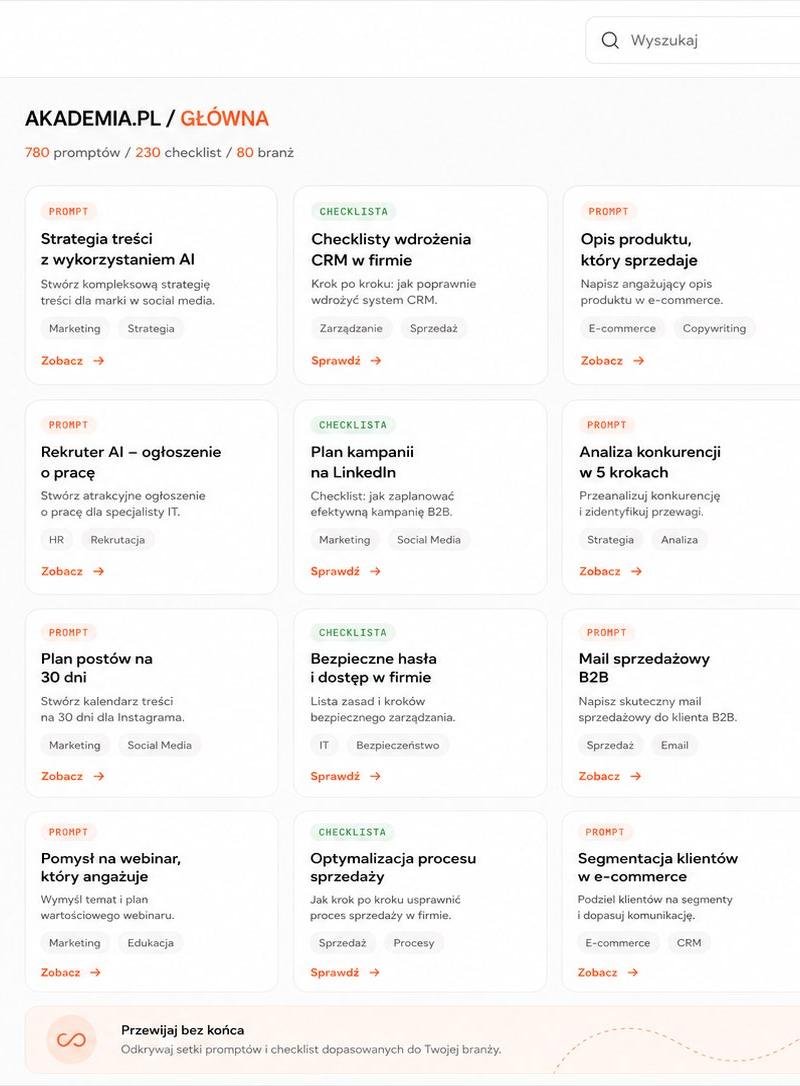Open the GŁÓWNA breadcrumb link
Viewport: 800px width, 1086px height.
224,118
